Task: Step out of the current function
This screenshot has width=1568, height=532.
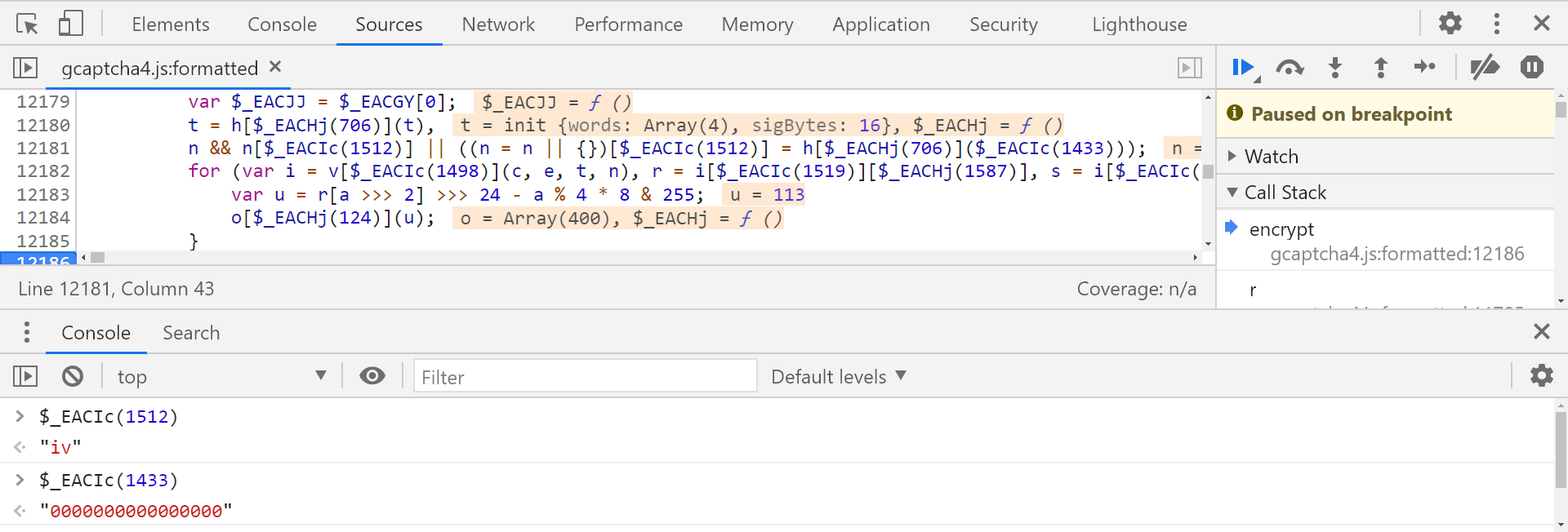Action: (1381, 68)
